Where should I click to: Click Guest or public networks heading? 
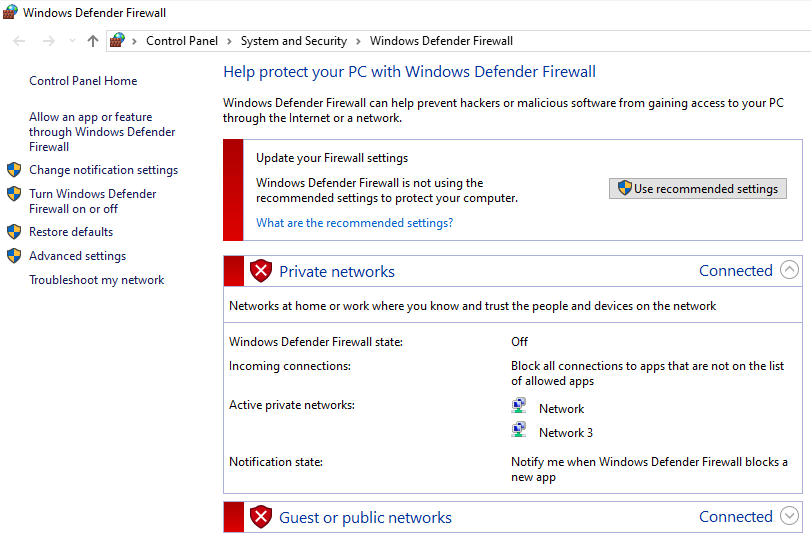click(x=365, y=517)
